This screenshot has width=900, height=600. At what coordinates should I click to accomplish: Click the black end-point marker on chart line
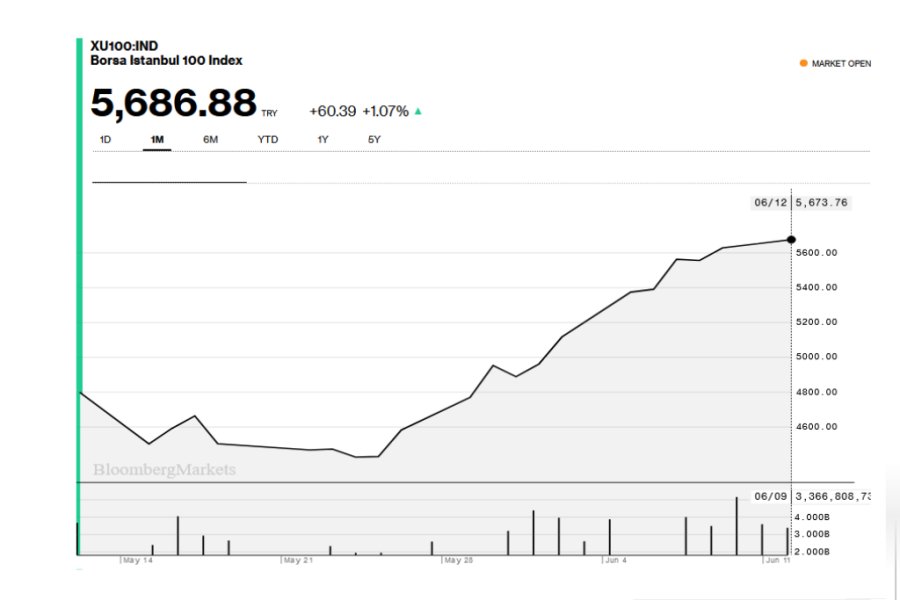coord(791,240)
